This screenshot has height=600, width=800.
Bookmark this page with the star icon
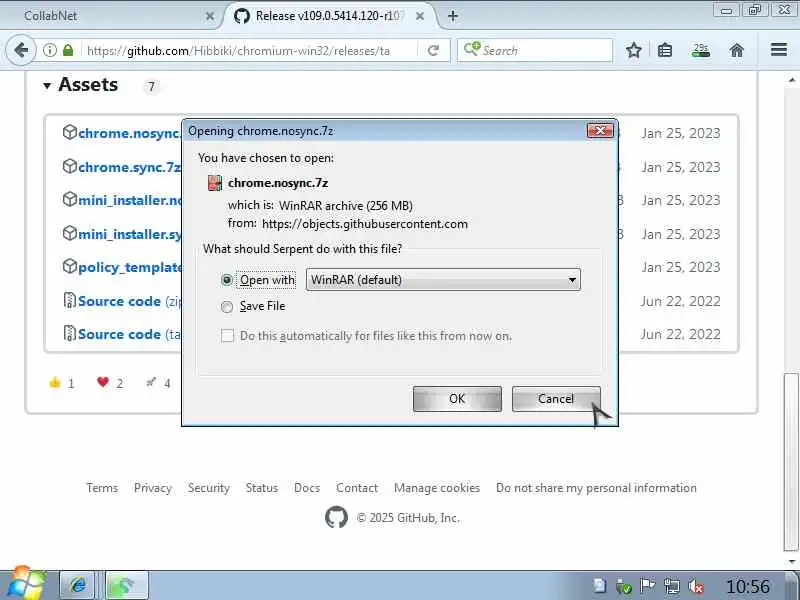634,50
